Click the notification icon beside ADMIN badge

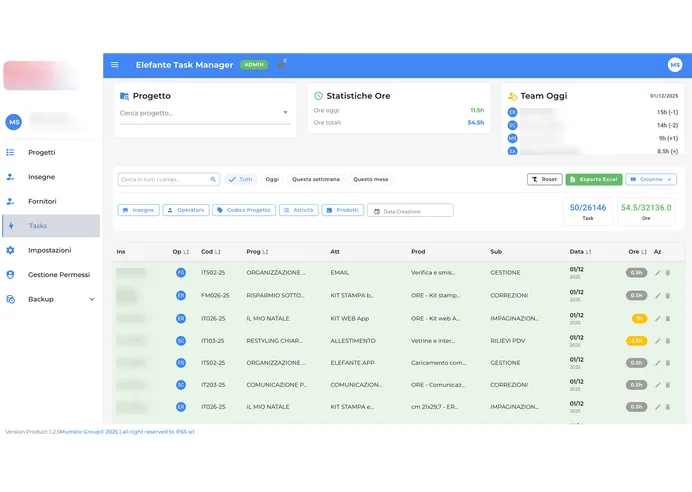(281, 65)
